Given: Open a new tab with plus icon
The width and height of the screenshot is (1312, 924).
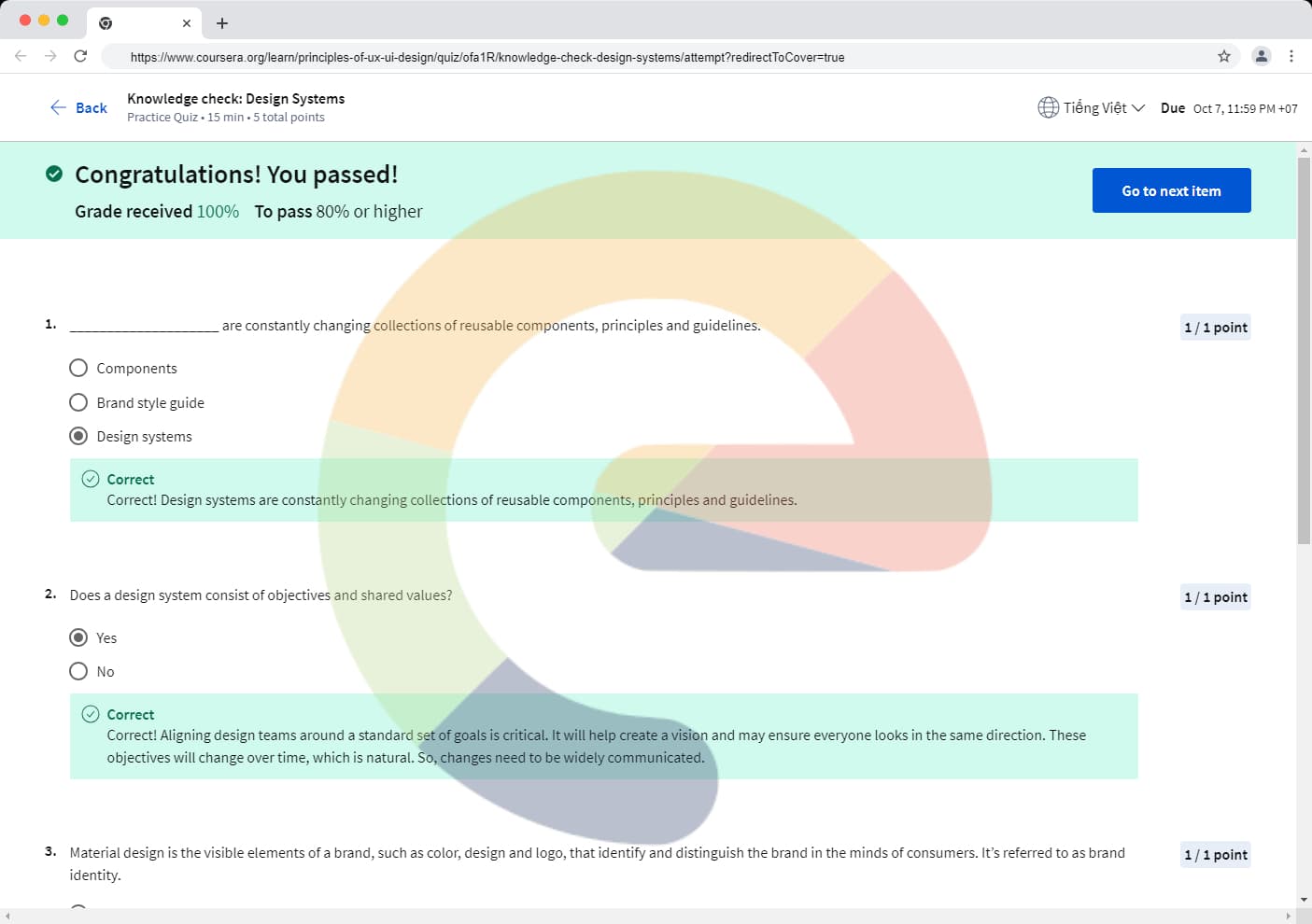Looking at the screenshot, I should pyautogui.click(x=222, y=23).
